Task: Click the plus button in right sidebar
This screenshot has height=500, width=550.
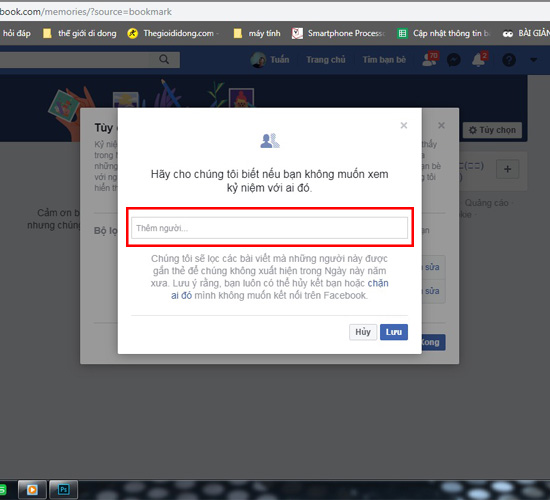Action: pos(507,169)
